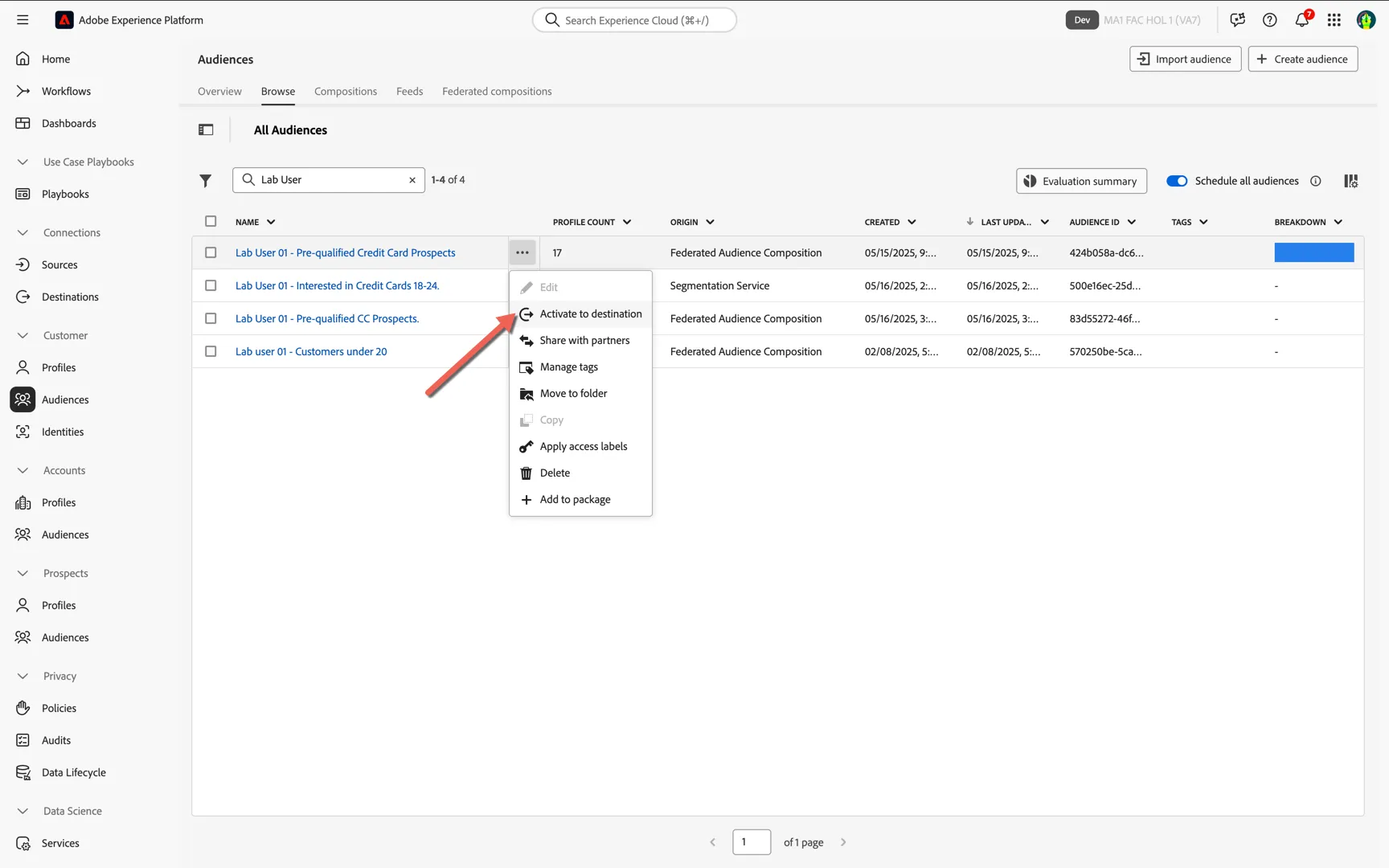Choose Share with partners in menu
1389x868 pixels.
click(580, 340)
